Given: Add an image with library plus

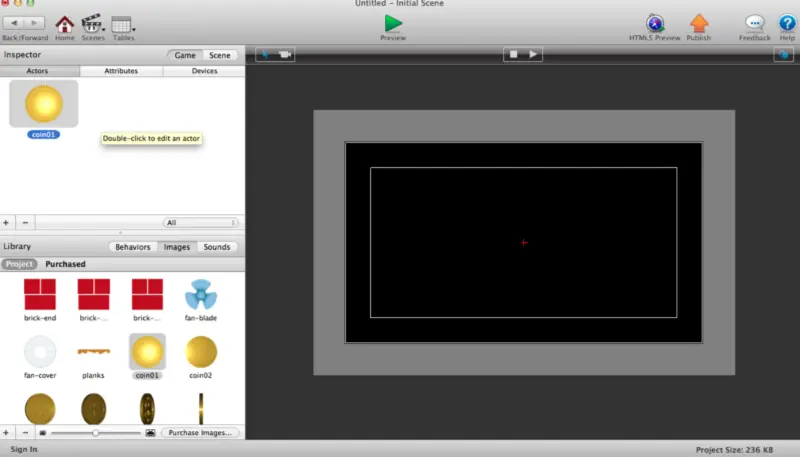Looking at the screenshot, I should 6,433.
